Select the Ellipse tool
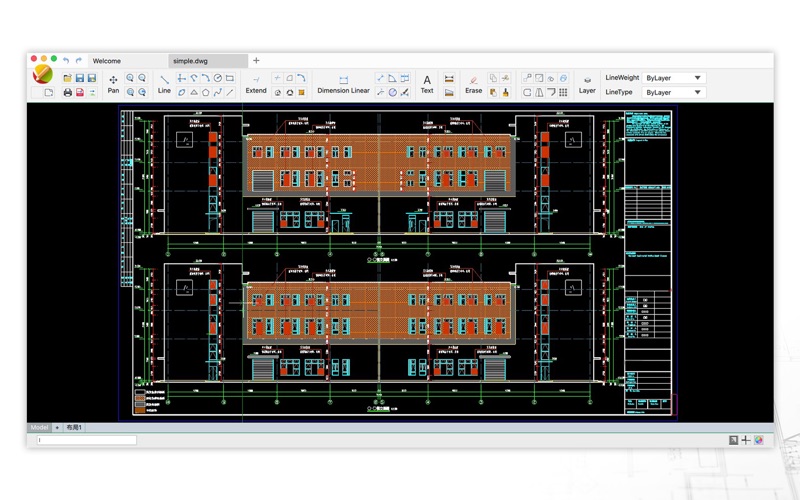 182,92
